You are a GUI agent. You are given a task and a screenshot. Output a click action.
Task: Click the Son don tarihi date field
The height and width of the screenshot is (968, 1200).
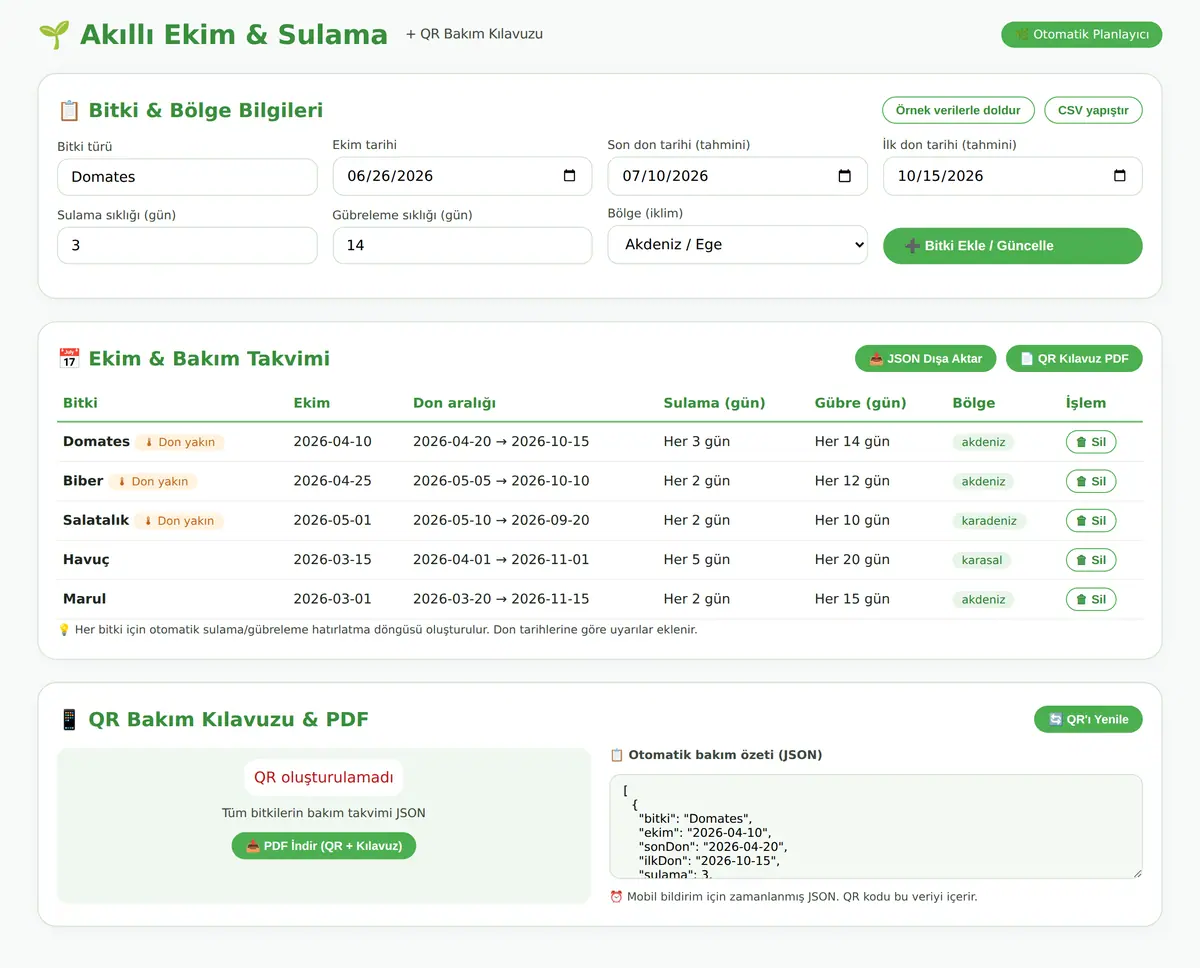tap(737, 176)
